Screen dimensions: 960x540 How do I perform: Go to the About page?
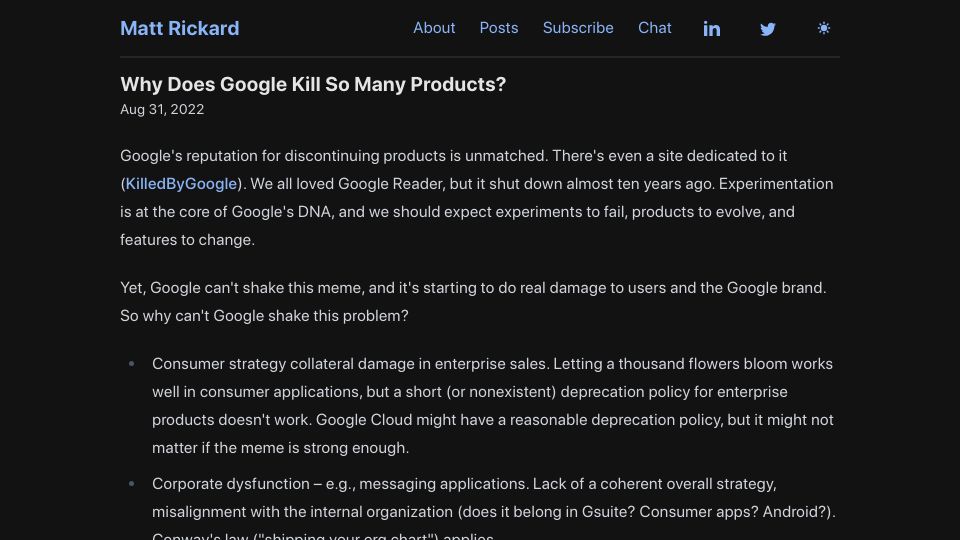click(434, 28)
